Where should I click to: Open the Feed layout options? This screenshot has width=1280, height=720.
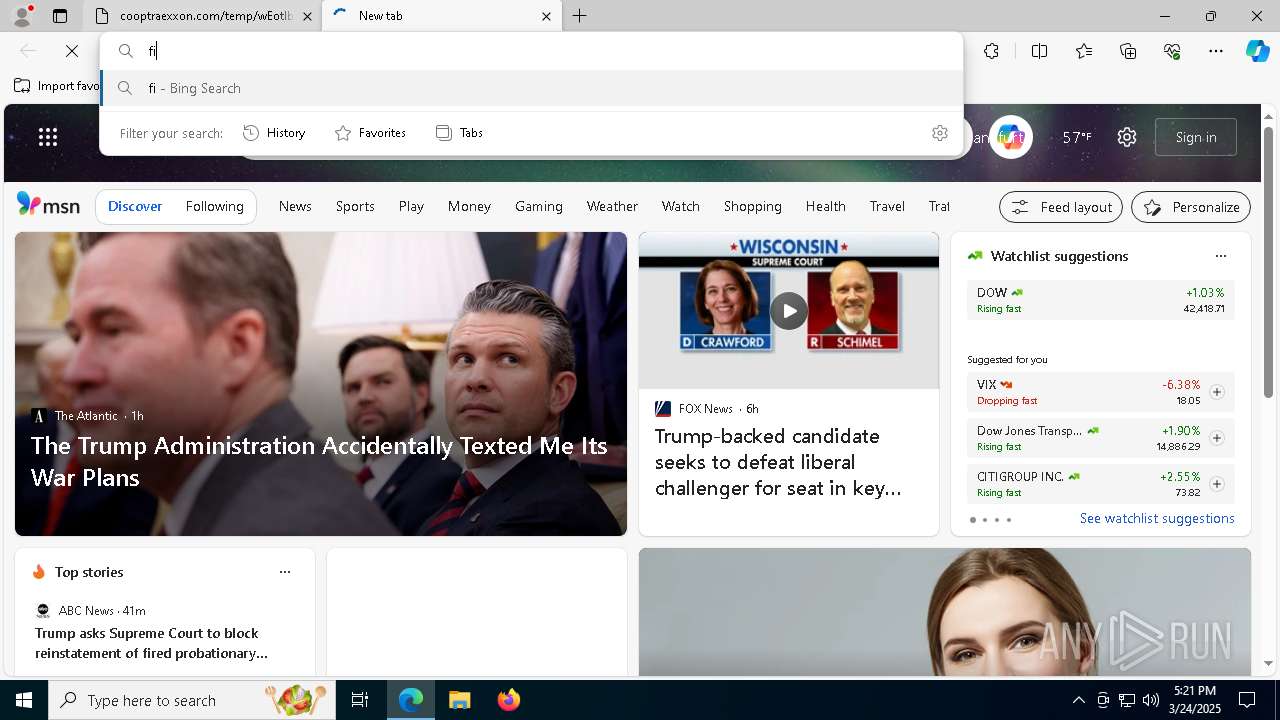click(x=1061, y=207)
